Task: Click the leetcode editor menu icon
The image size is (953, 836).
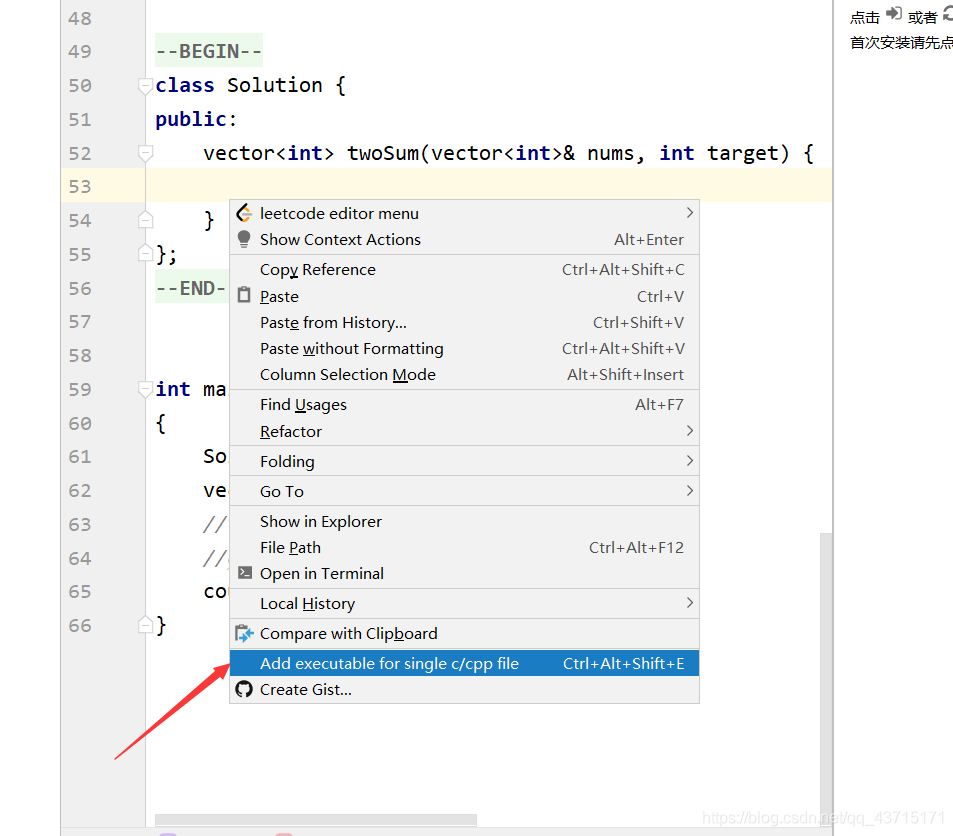Action: click(x=244, y=213)
